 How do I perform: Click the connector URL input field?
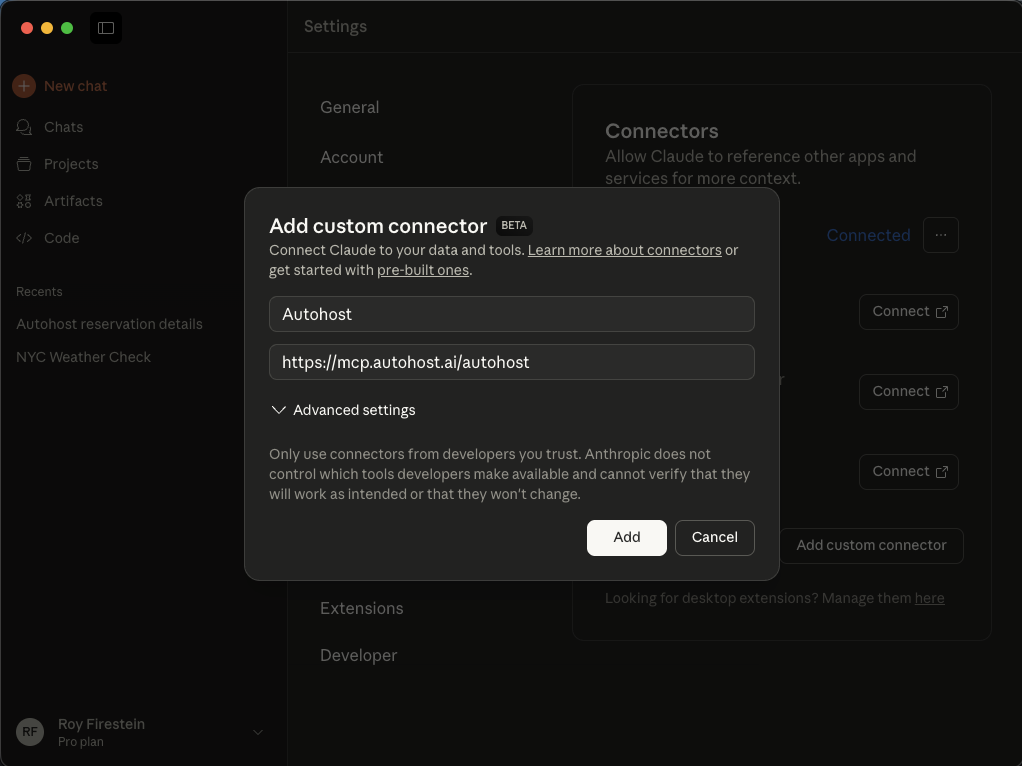point(511,362)
